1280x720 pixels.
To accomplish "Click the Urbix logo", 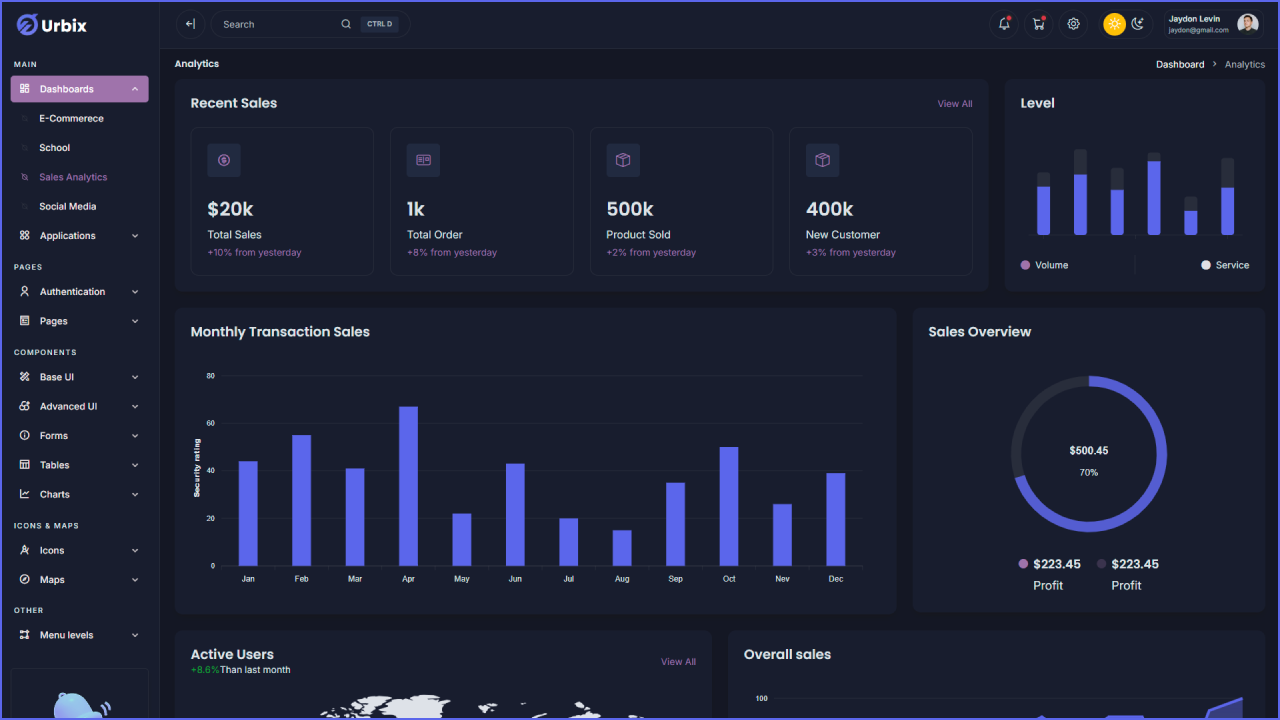I will coord(50,24).
